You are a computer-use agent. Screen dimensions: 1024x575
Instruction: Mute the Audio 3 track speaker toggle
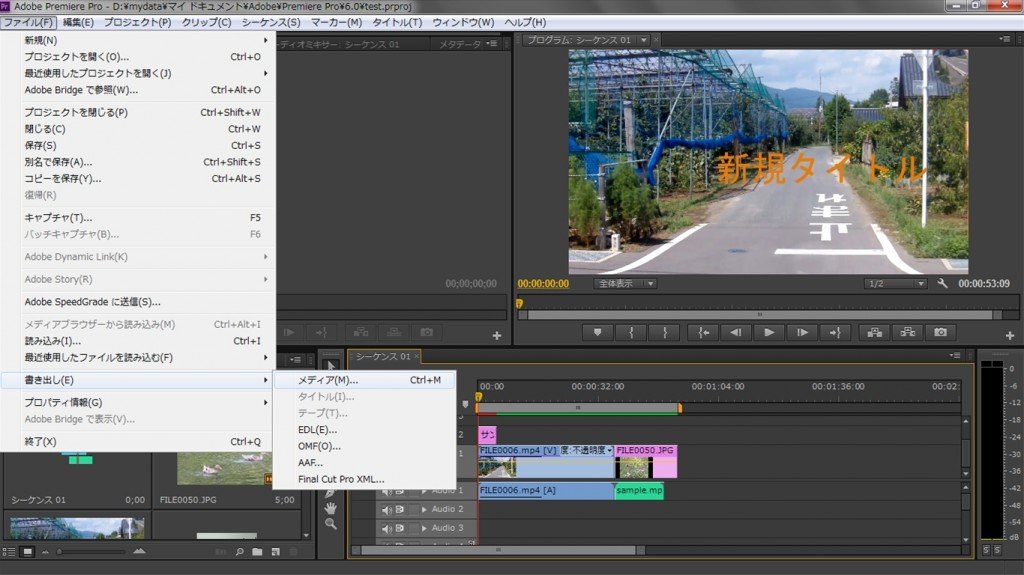387,528
